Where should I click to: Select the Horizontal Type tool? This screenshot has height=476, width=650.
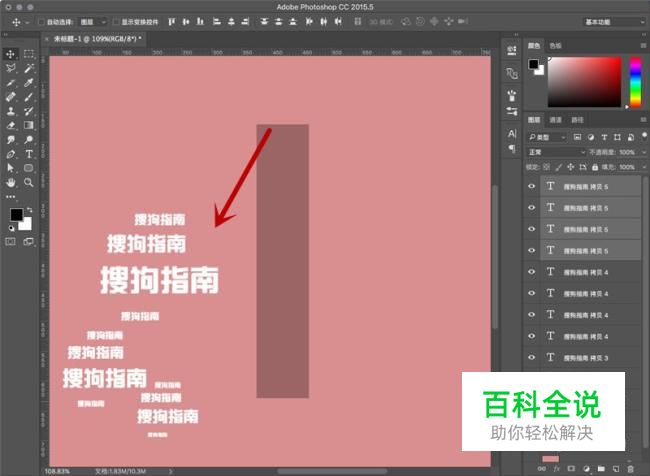(29, 154)
